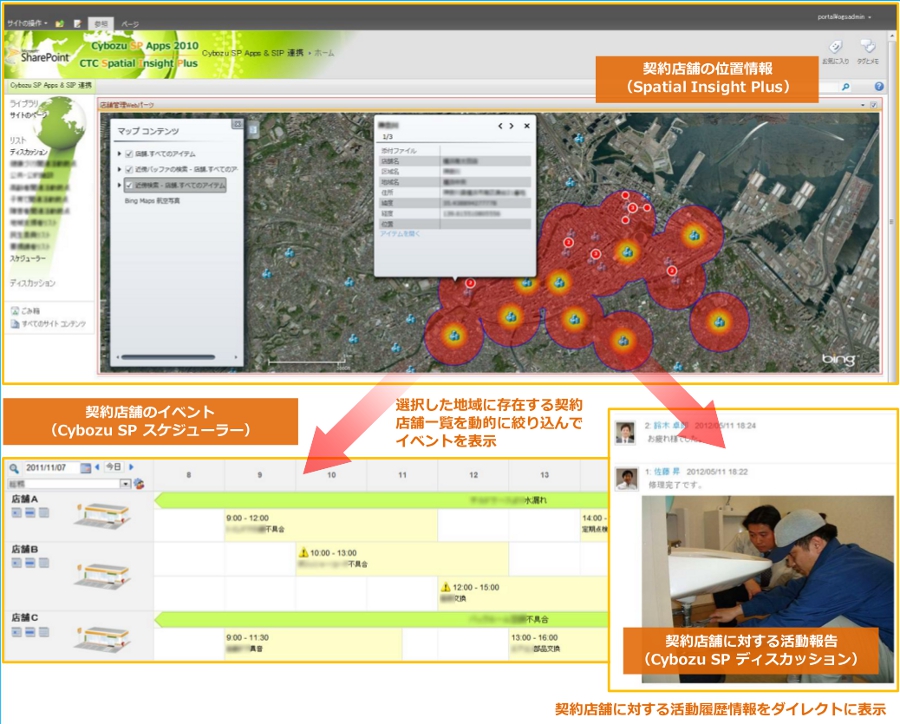This screenshot has width=900, height=724.
Task: Open the 9:00 - 11:30 event for 店舗C
Action: pyautogui.click(x=313, y=643)
